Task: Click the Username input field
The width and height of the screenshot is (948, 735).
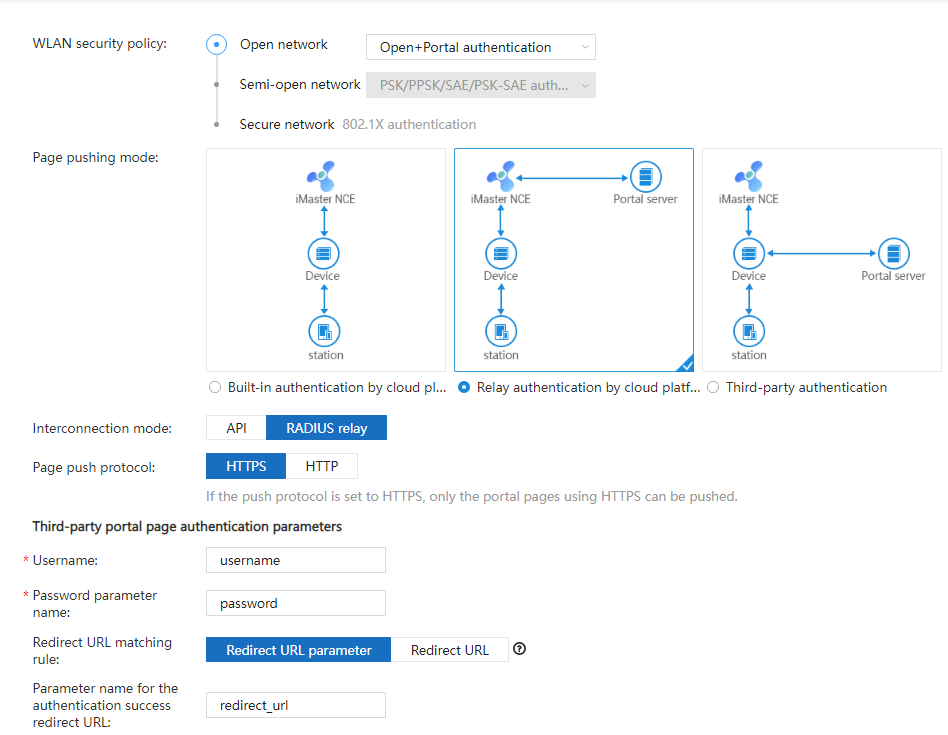Action: pyautogui.click(x=295, y=560)
